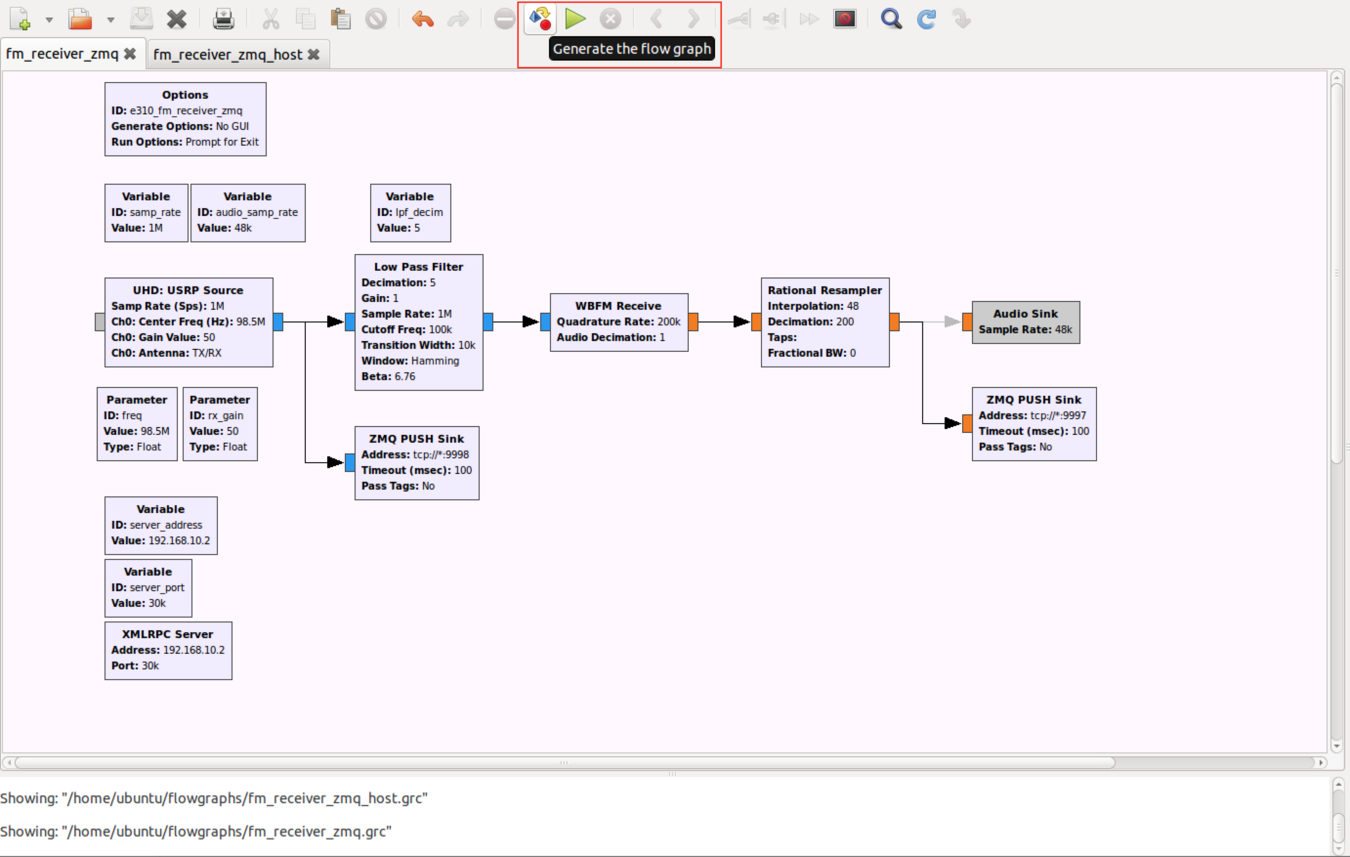Click the flow graph errors icon
1350x857 pixels.
(505, 19)
